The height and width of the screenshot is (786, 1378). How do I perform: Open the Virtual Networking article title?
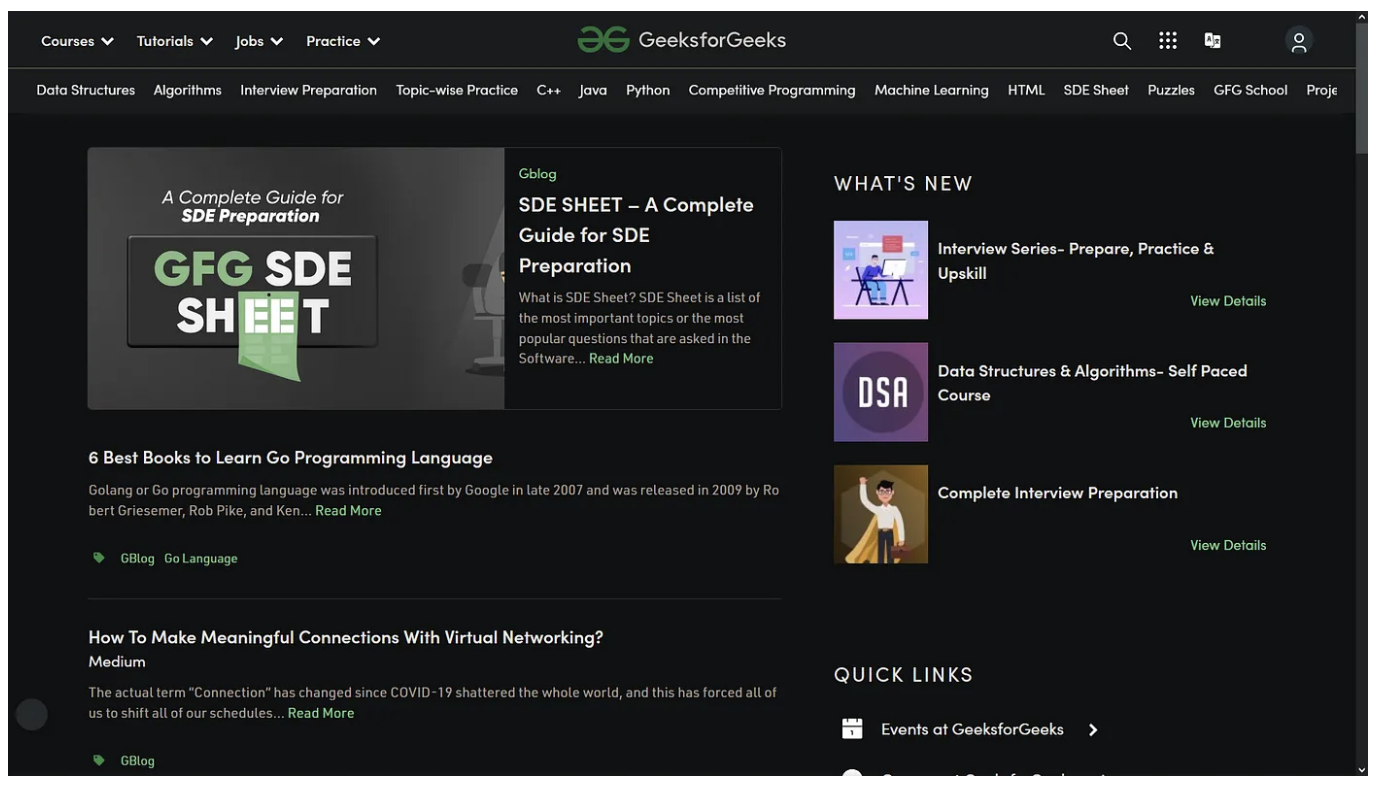click(x=346, y=637)
